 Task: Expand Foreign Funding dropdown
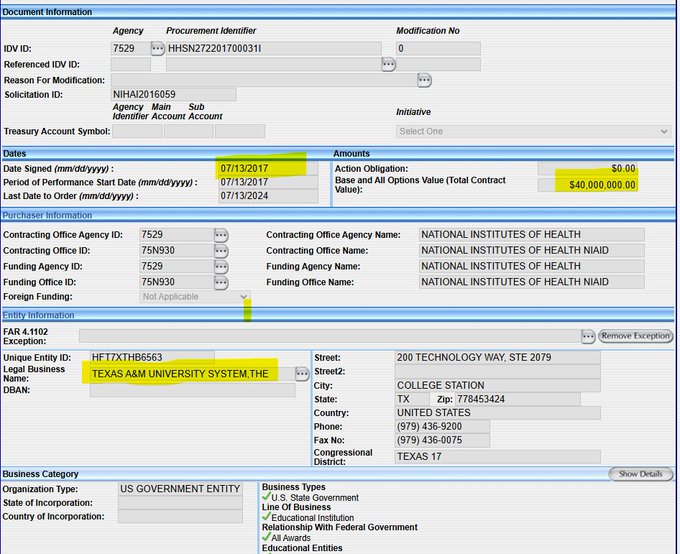(195, 297)
